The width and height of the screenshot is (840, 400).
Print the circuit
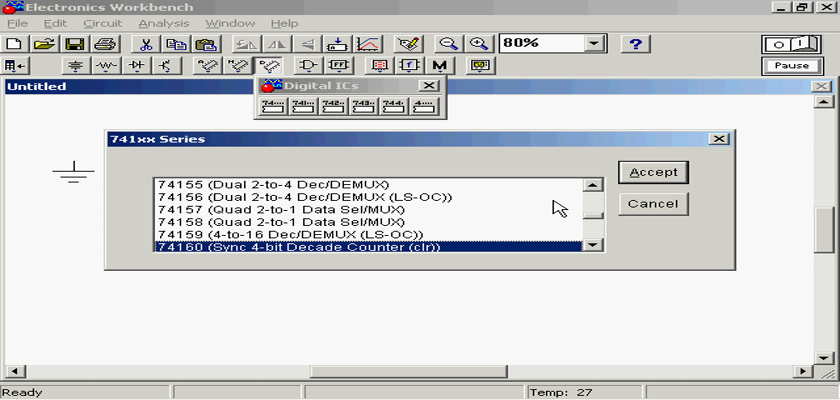(x=104, y=44)
